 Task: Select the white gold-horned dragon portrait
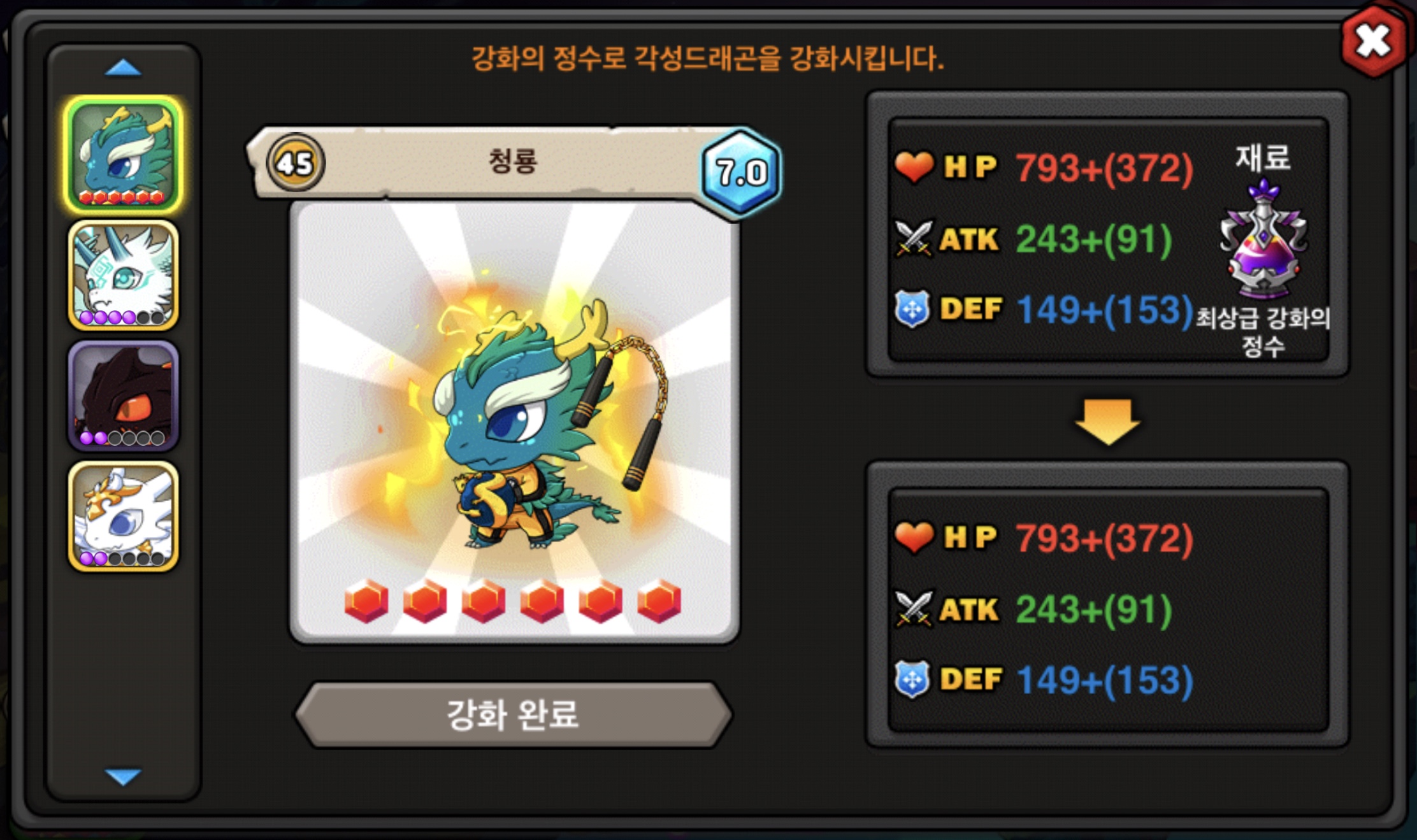click(x=123, y=516)
